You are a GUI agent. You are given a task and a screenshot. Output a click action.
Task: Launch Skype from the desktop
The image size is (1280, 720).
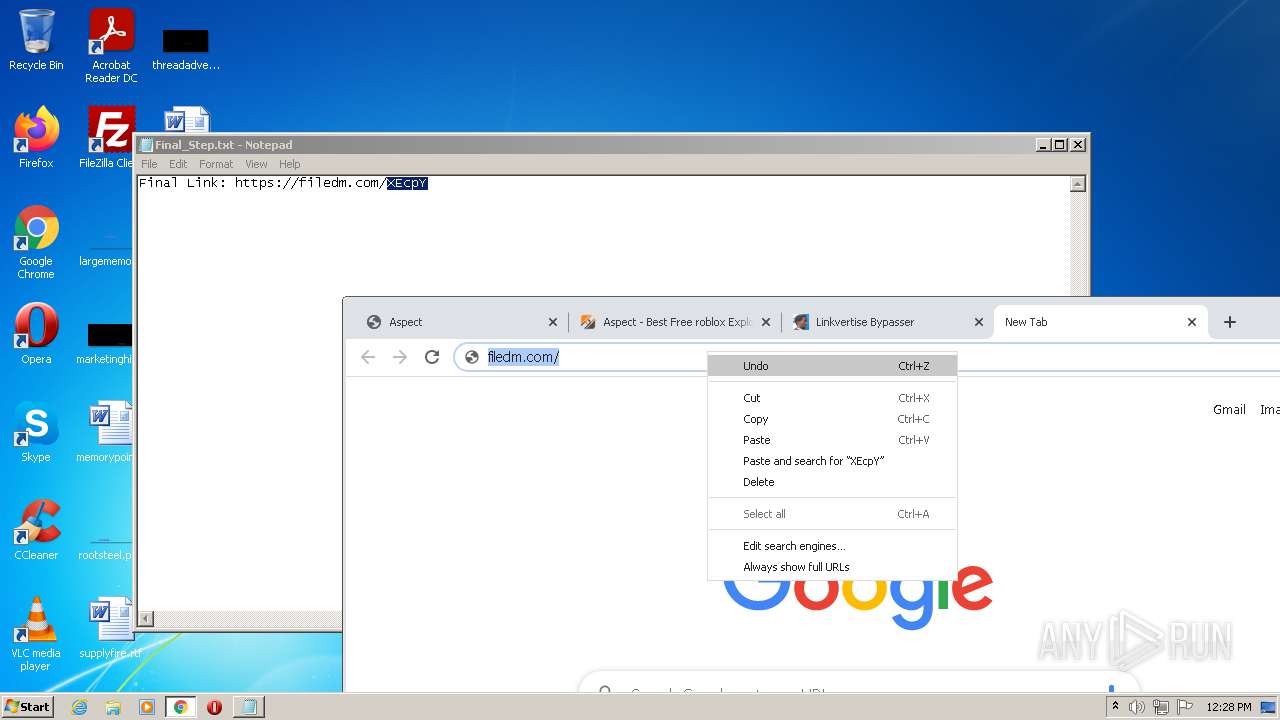coord(36,432)
